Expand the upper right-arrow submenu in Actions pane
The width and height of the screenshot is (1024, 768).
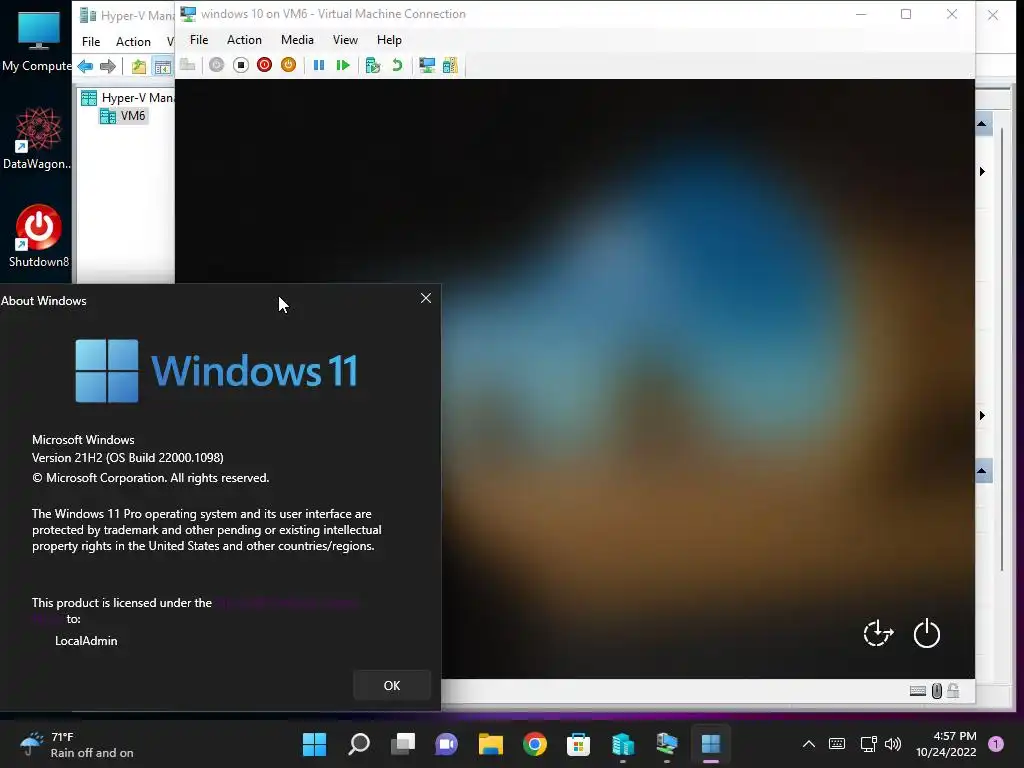pos(982,171)
